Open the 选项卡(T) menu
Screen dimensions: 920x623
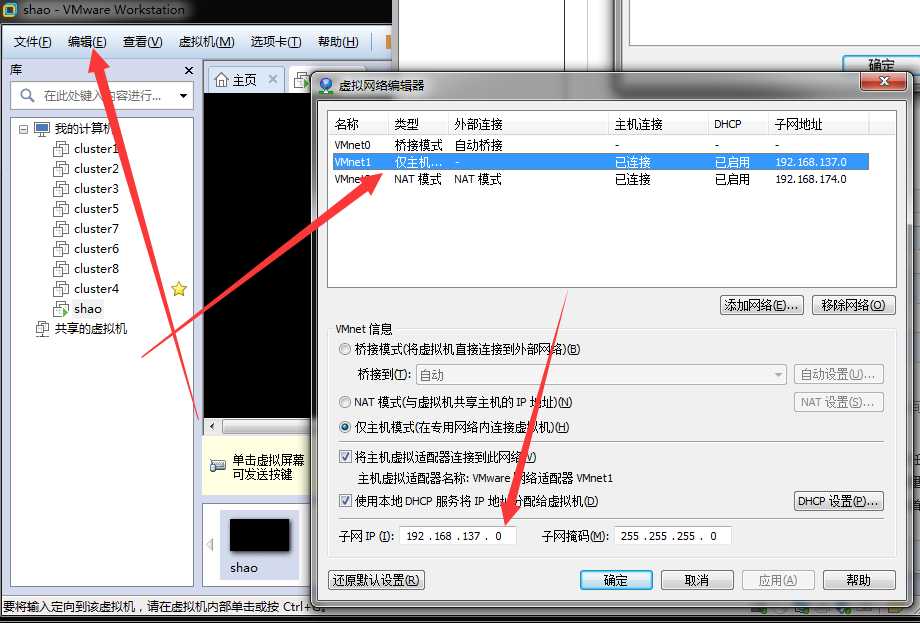276,42
